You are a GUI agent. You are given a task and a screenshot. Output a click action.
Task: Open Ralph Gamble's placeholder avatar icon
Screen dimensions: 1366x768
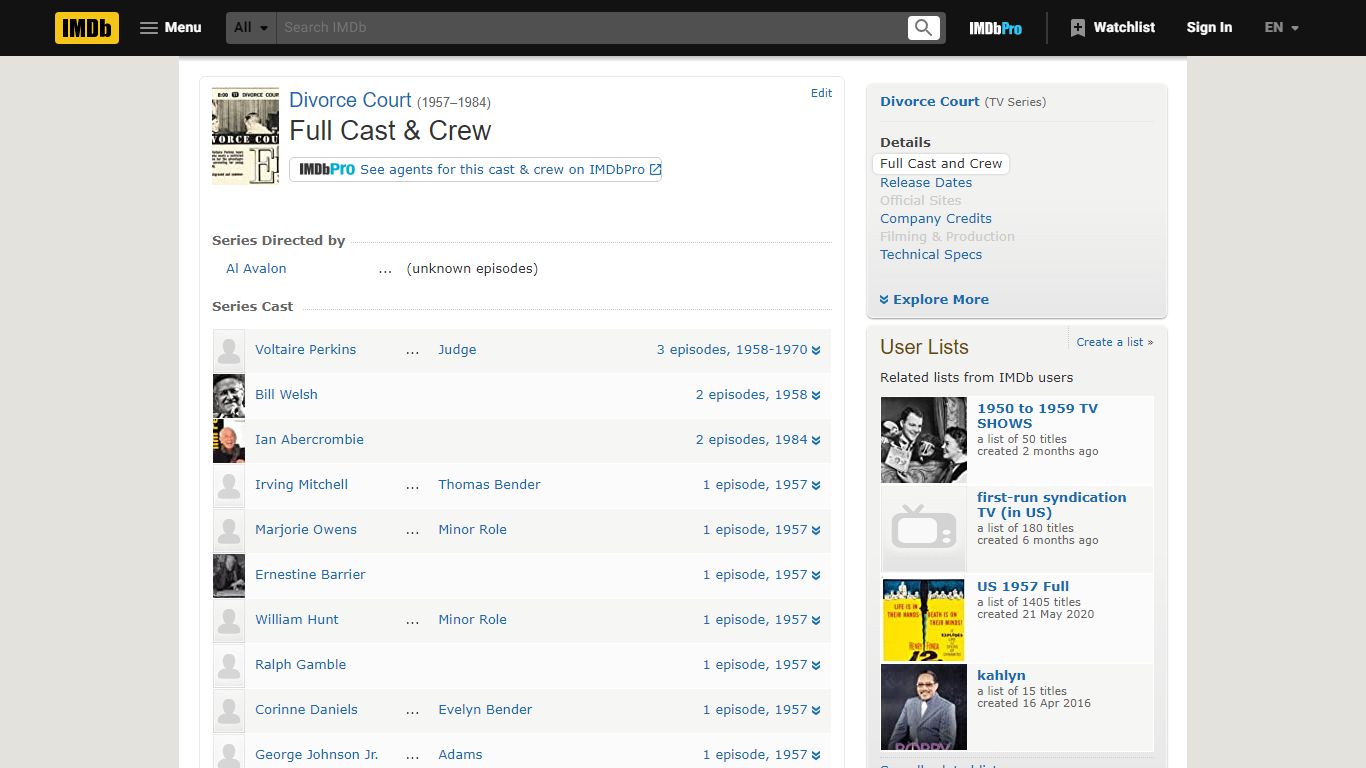tap(229, 665)
